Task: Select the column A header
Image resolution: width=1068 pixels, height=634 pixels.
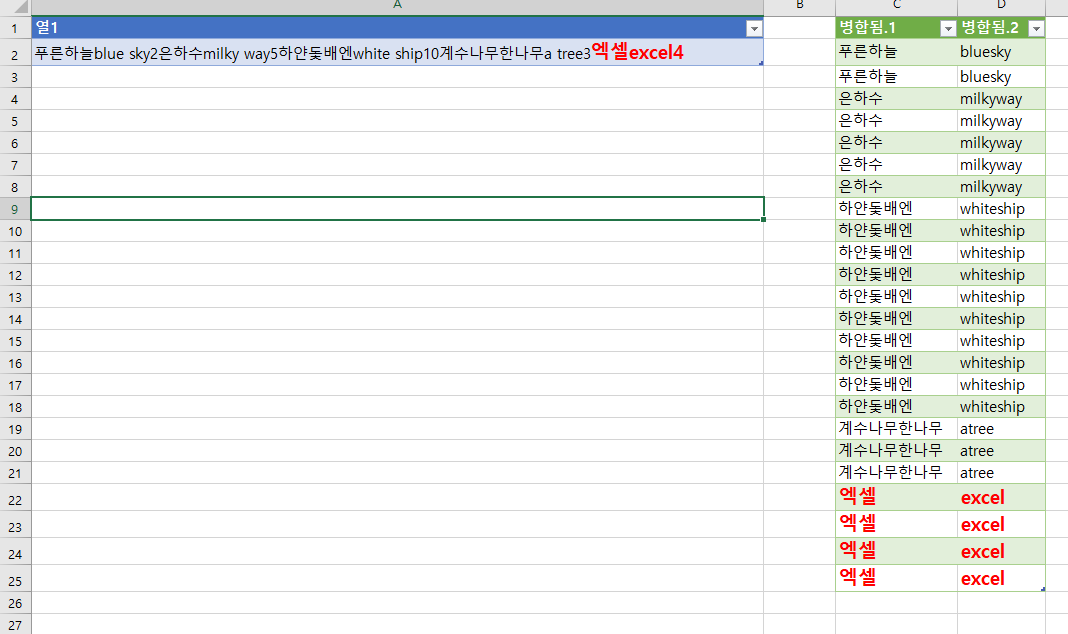Action: (397, 7)
